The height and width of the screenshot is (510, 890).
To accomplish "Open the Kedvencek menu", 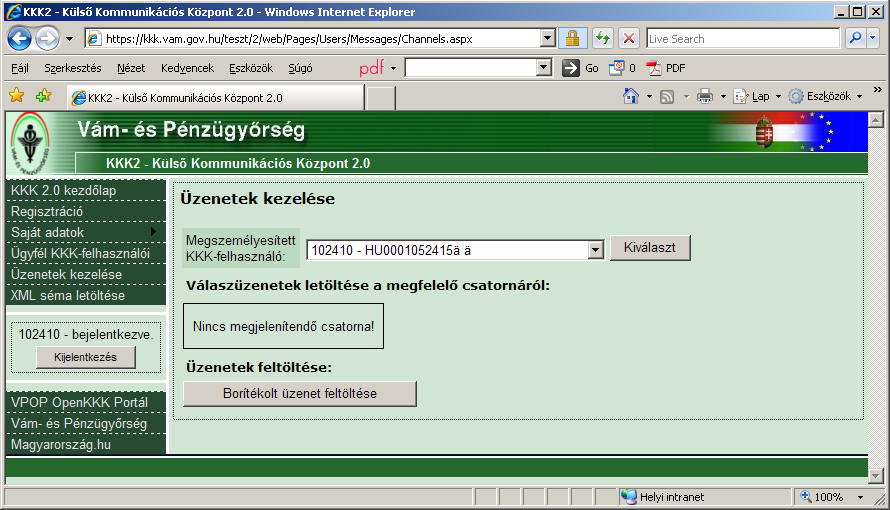I will click(187, 68).
